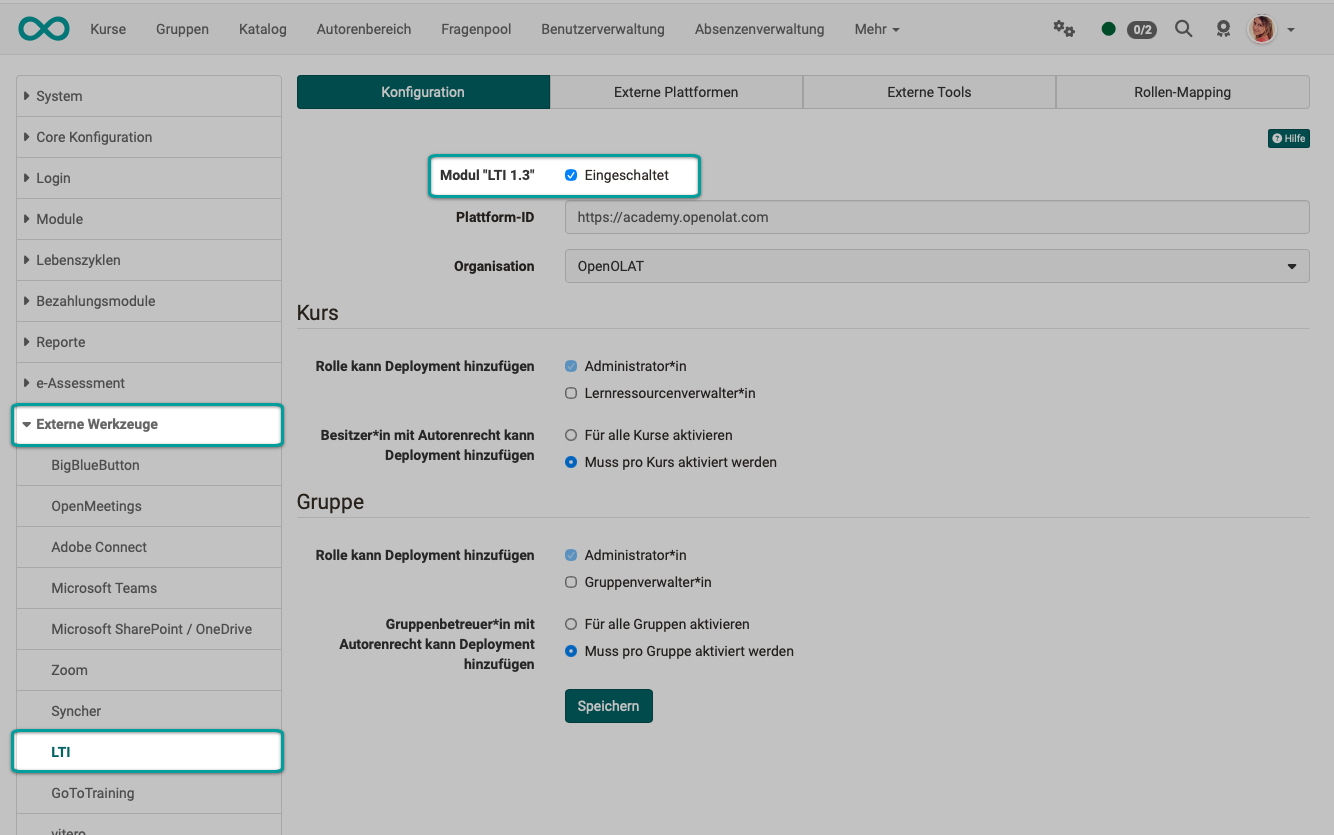Viewport: 1334px width, 835px height.
Task: Expand the Mehr menu in top navigation
Action: click(x=876, y=29)
